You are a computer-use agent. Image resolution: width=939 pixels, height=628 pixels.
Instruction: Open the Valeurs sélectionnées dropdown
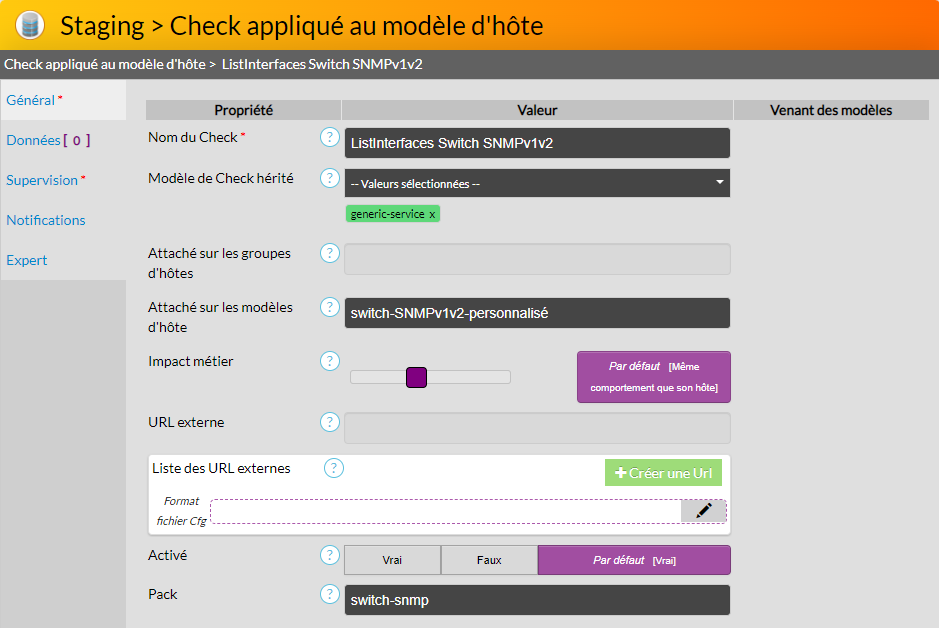pos(537,183)
